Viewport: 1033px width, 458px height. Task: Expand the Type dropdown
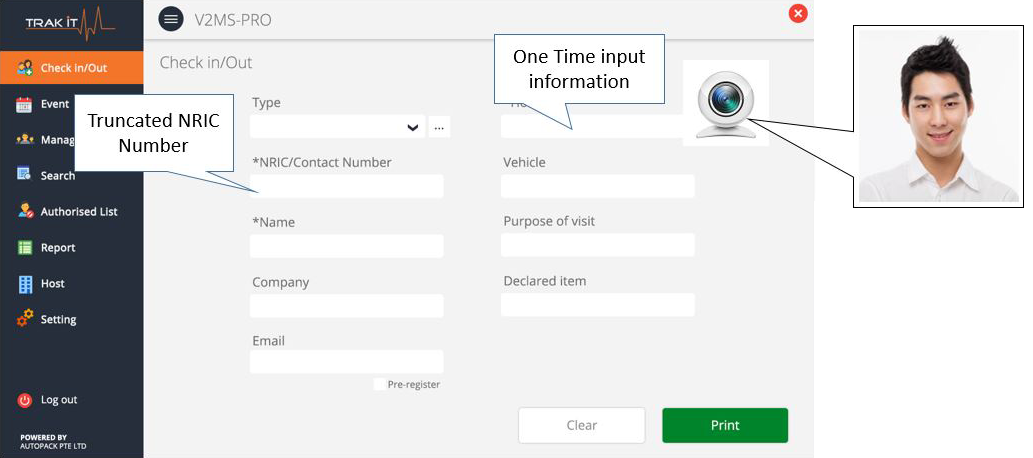[412, 127]
